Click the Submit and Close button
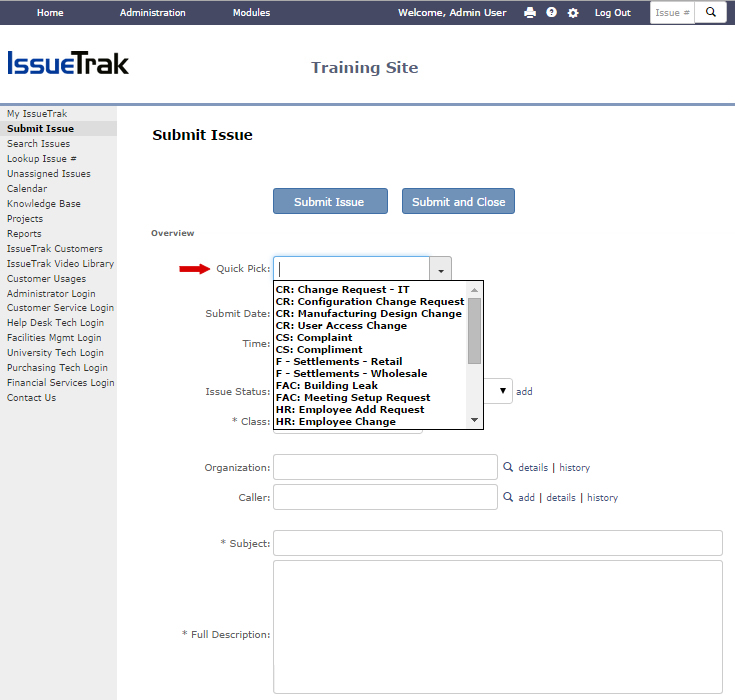 click(x=458, y=201)
